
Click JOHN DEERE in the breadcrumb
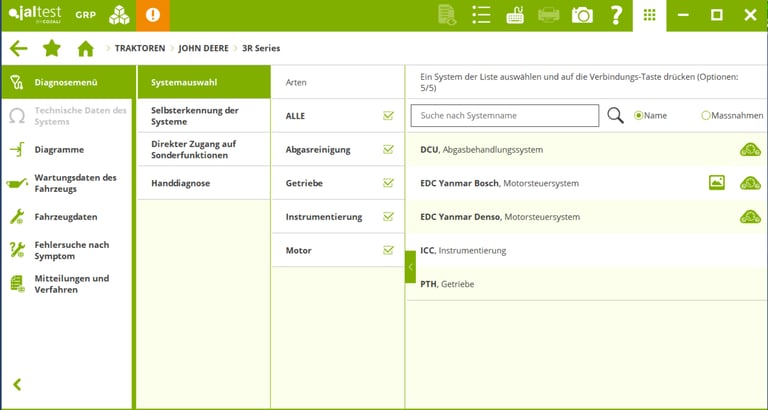203,48
